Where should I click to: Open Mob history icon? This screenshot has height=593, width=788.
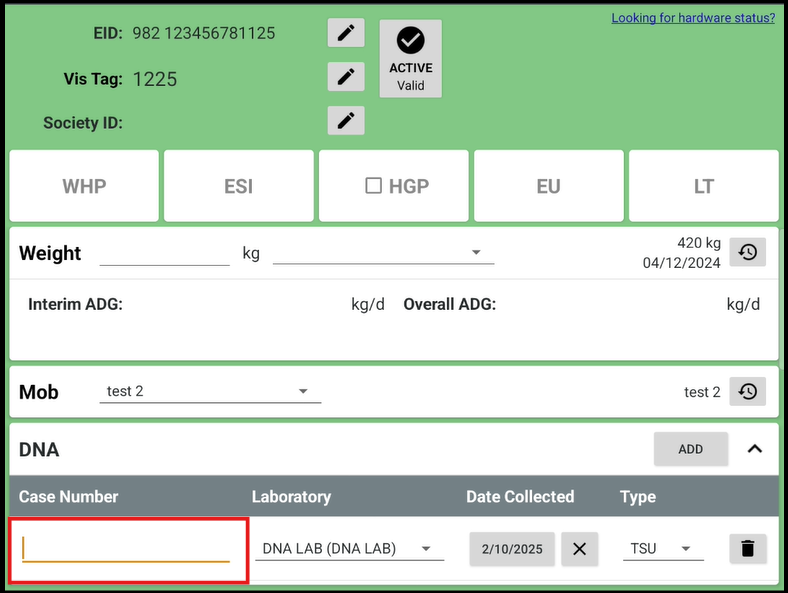point(747,392)
